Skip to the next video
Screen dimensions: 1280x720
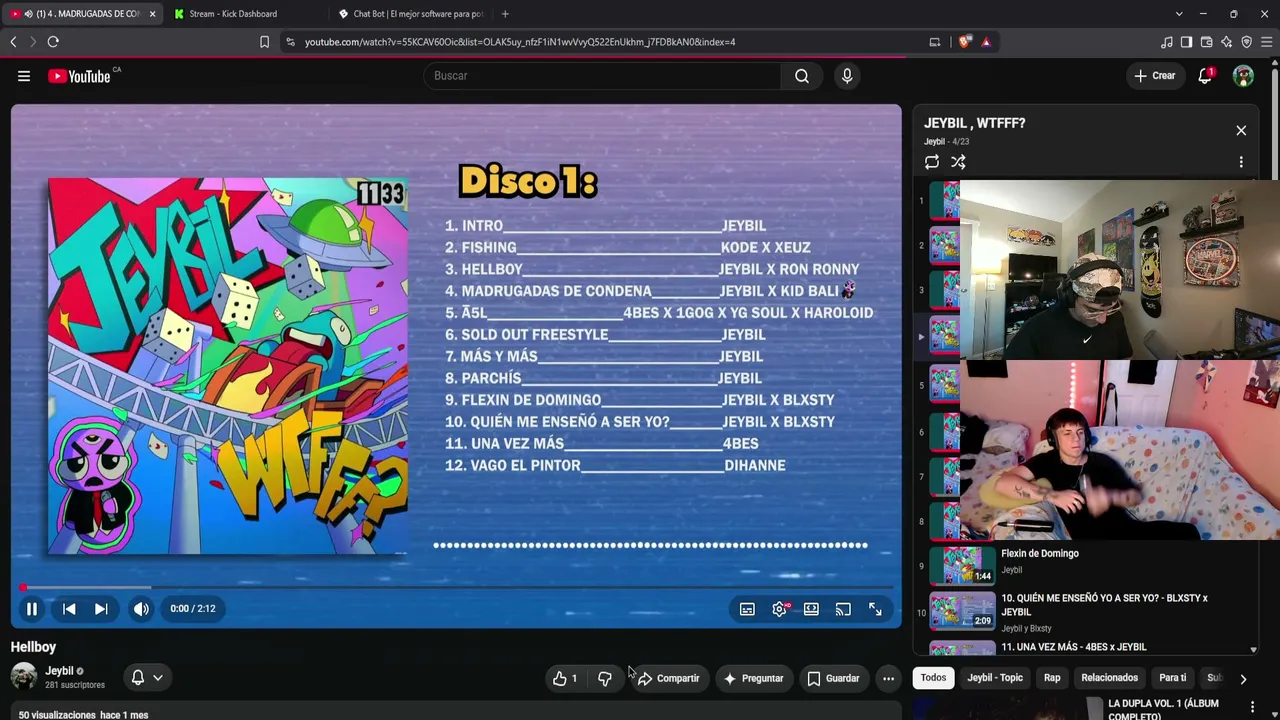pyautogui.click(x=101, y=609)
